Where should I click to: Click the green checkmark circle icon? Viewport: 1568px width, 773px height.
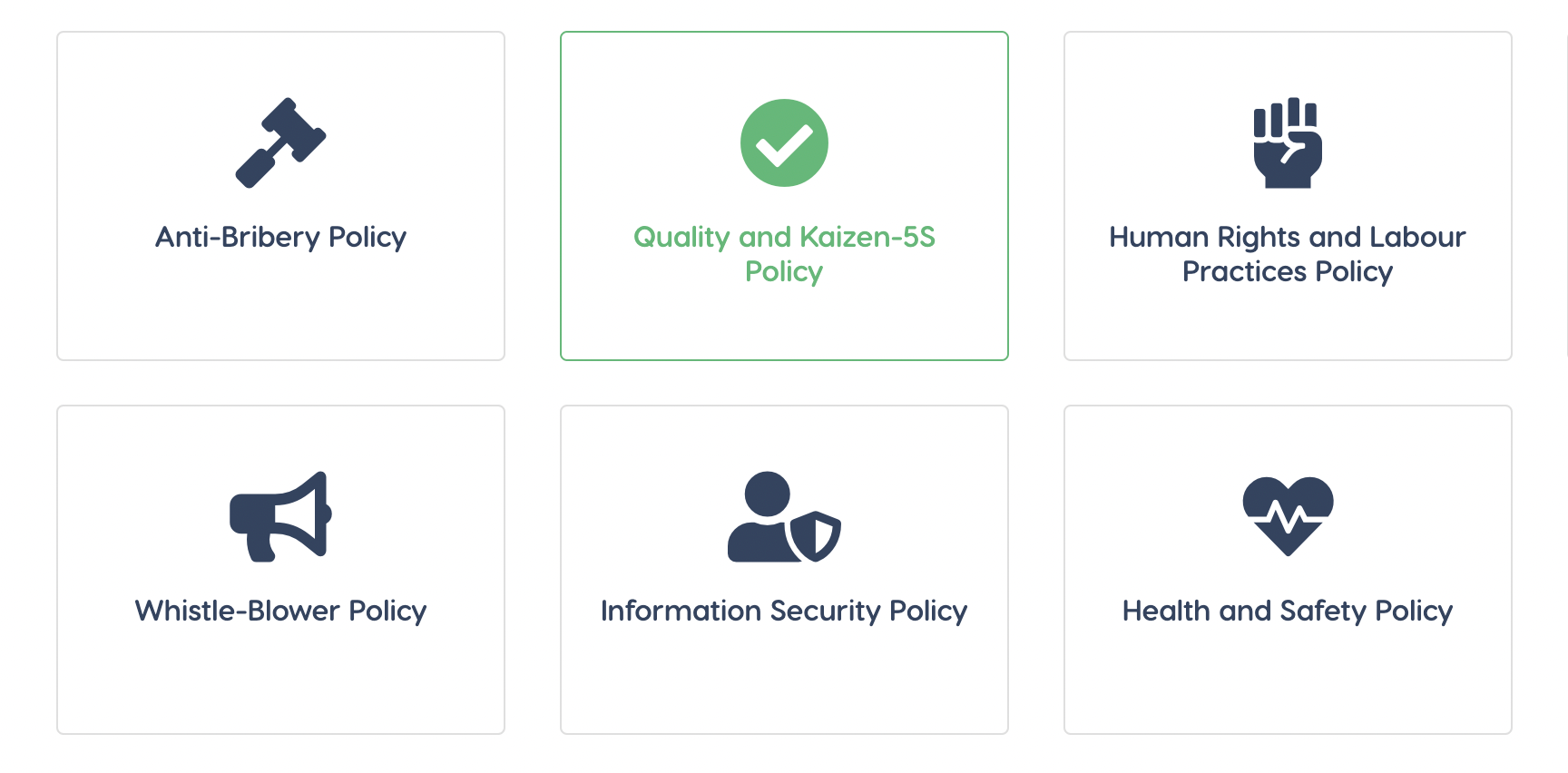784,142
